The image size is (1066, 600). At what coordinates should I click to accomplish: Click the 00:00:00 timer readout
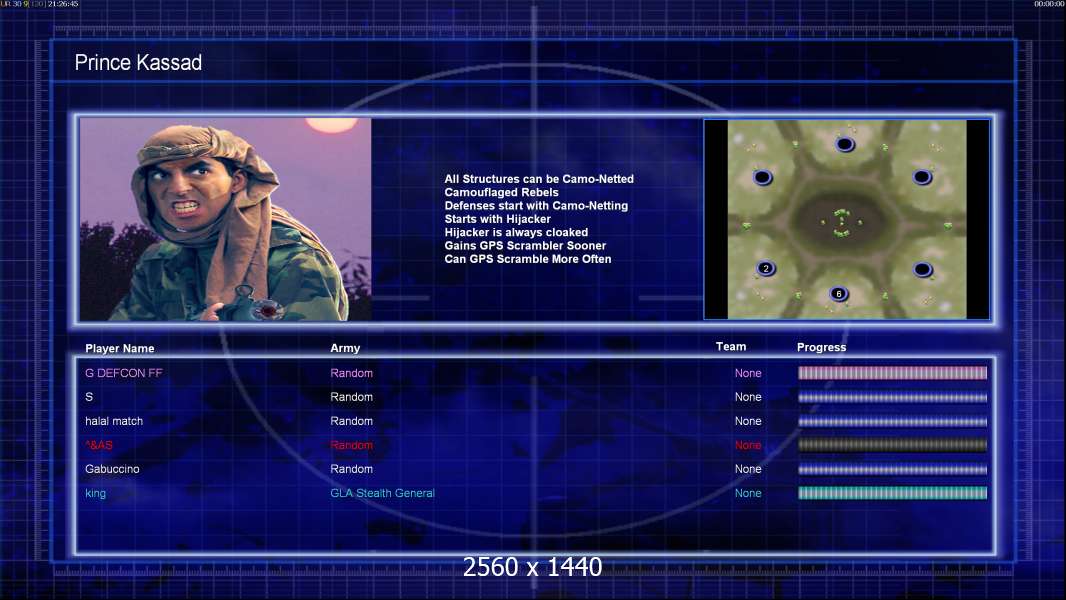[1049, 4]
